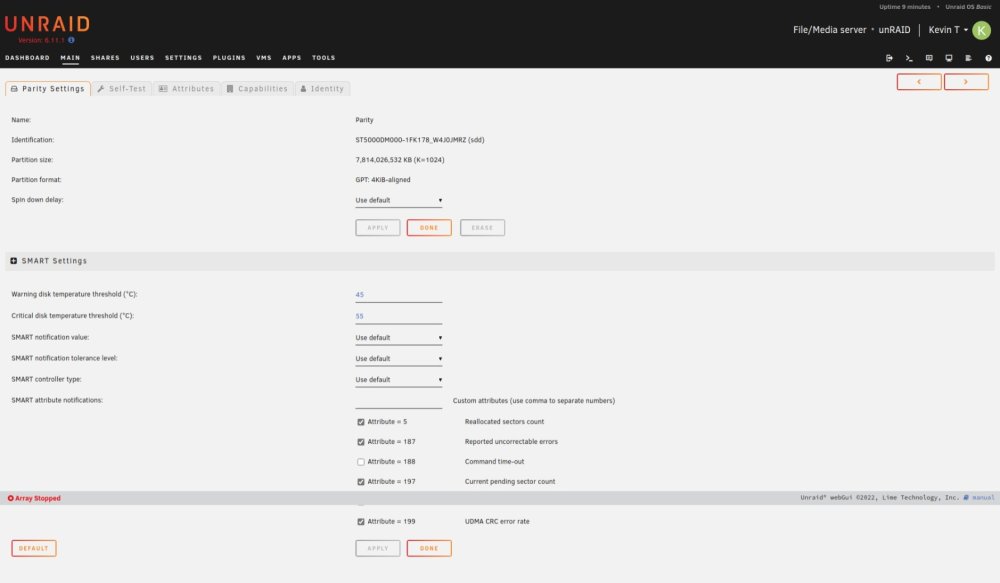Open the Kevin T user dropdown
The height and width of the screenshot is (583, 1000).
pos(948,30)
